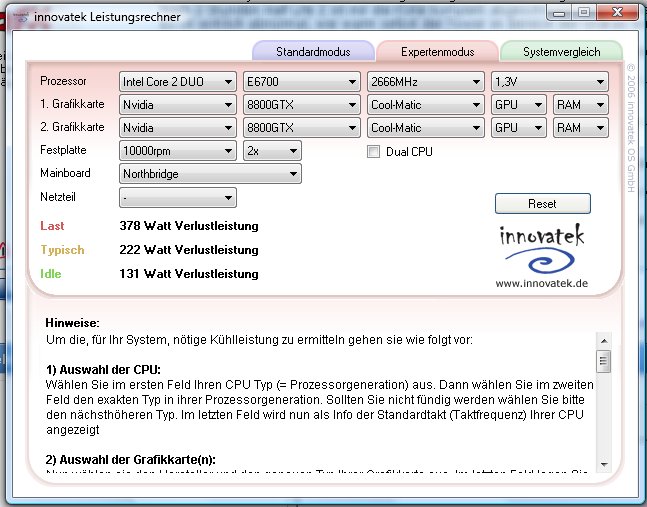The width and height of the screenshot is (647, 507).
Task: Open the RAM dropdown in 2. Grafikkarte row
Action: click(x=581, y=128)
